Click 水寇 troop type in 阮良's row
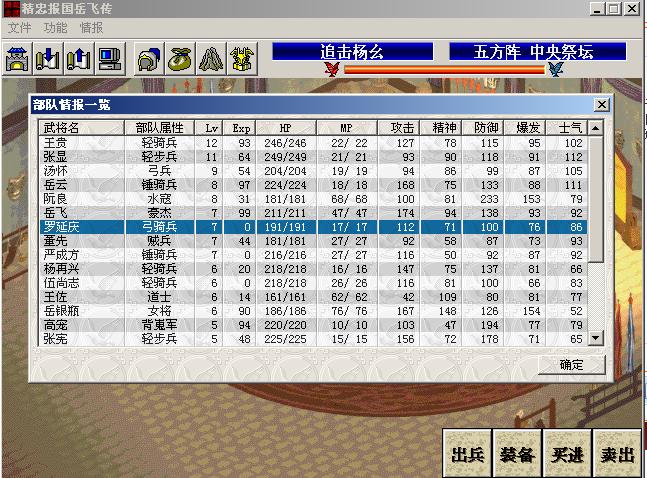This screenshot has width=647, height=478. (159, 199)
